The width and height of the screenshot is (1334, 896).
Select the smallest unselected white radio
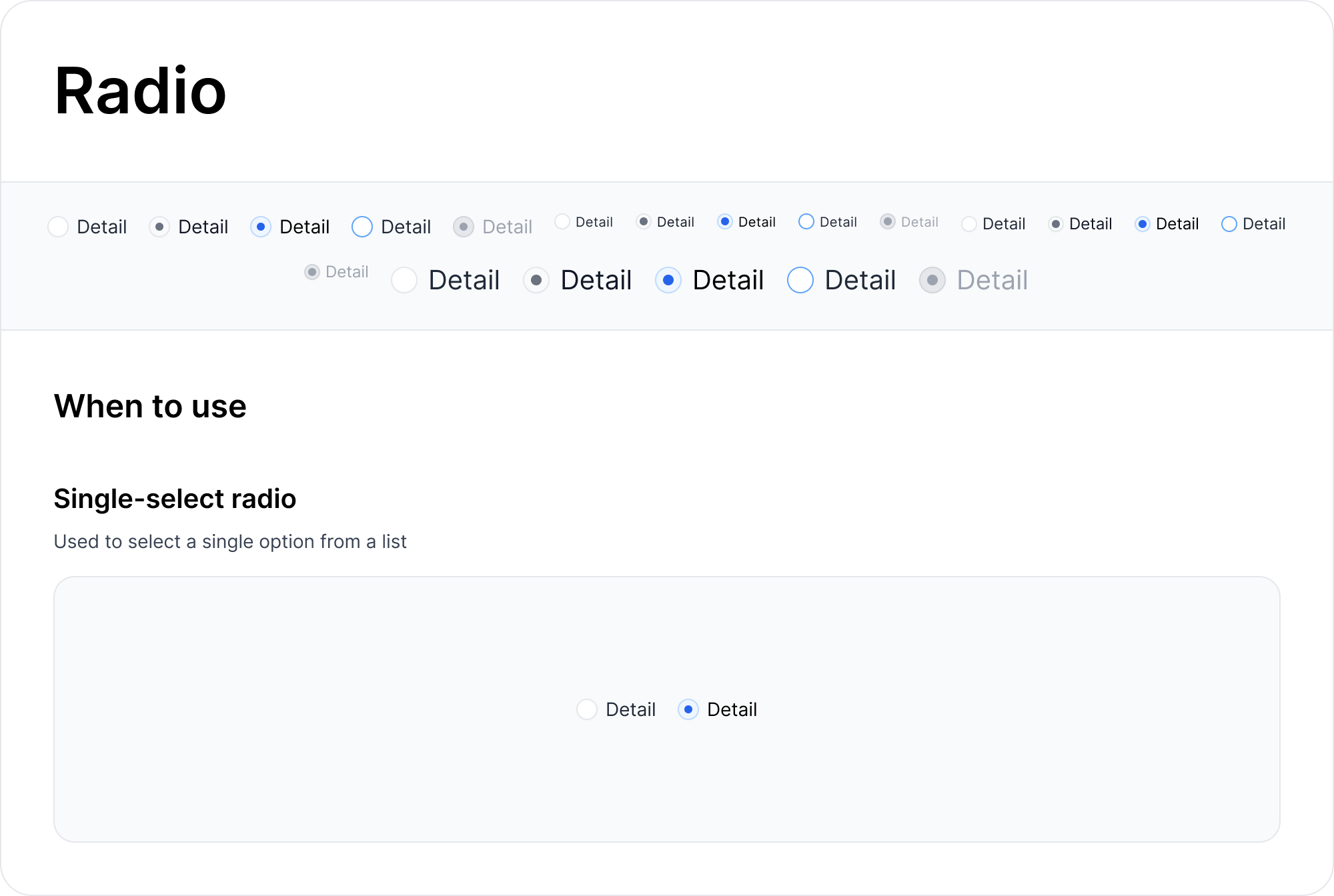562,221
